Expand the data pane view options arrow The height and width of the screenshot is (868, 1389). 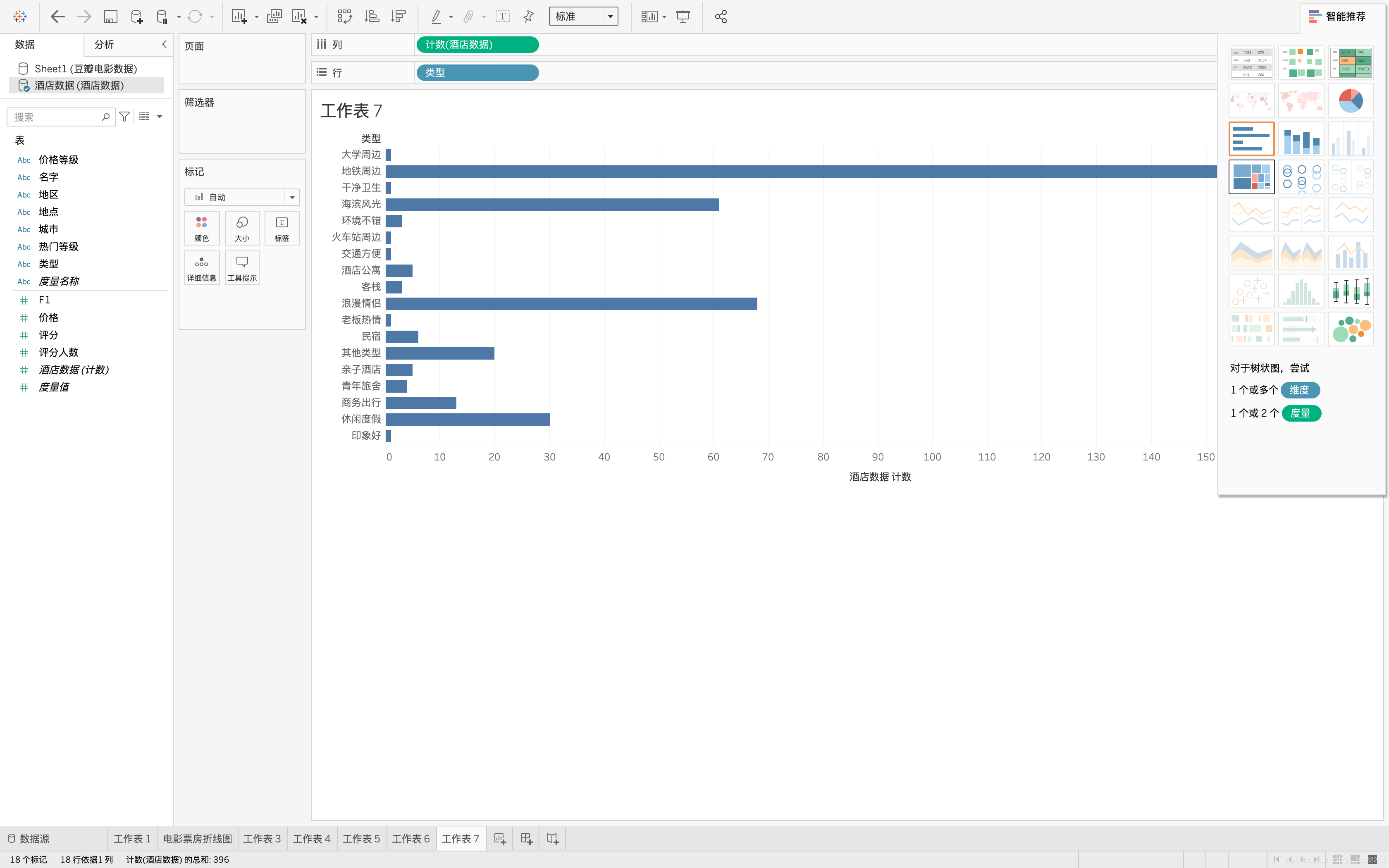coord(160,117)
